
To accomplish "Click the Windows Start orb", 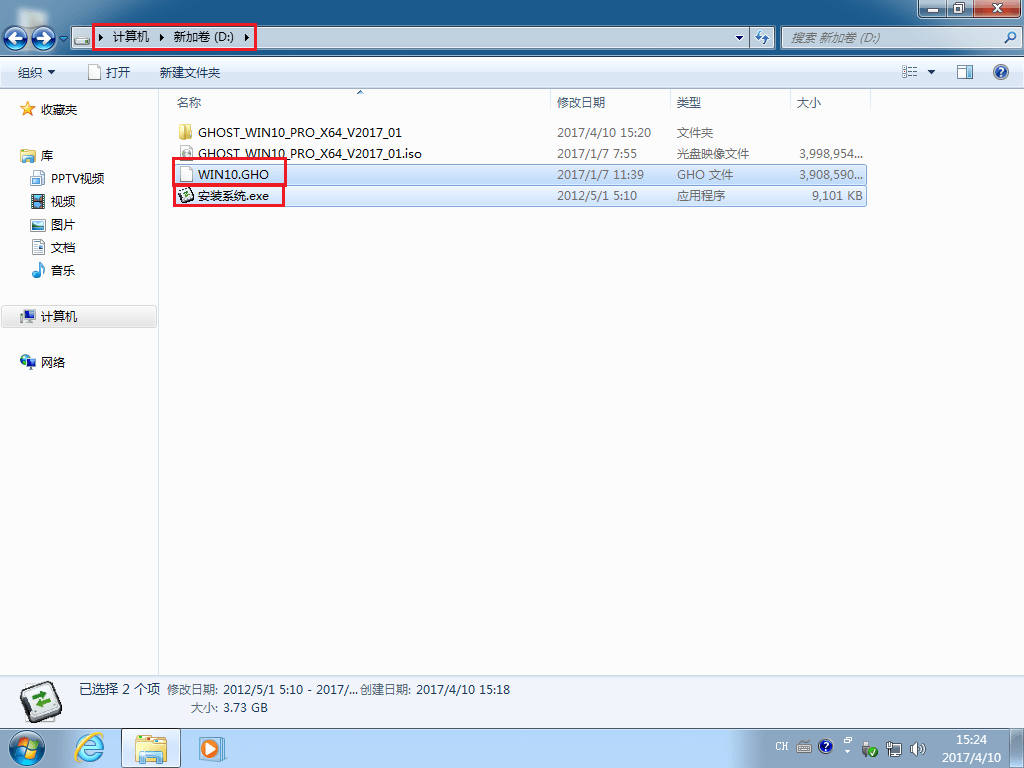I will [27, 747].
